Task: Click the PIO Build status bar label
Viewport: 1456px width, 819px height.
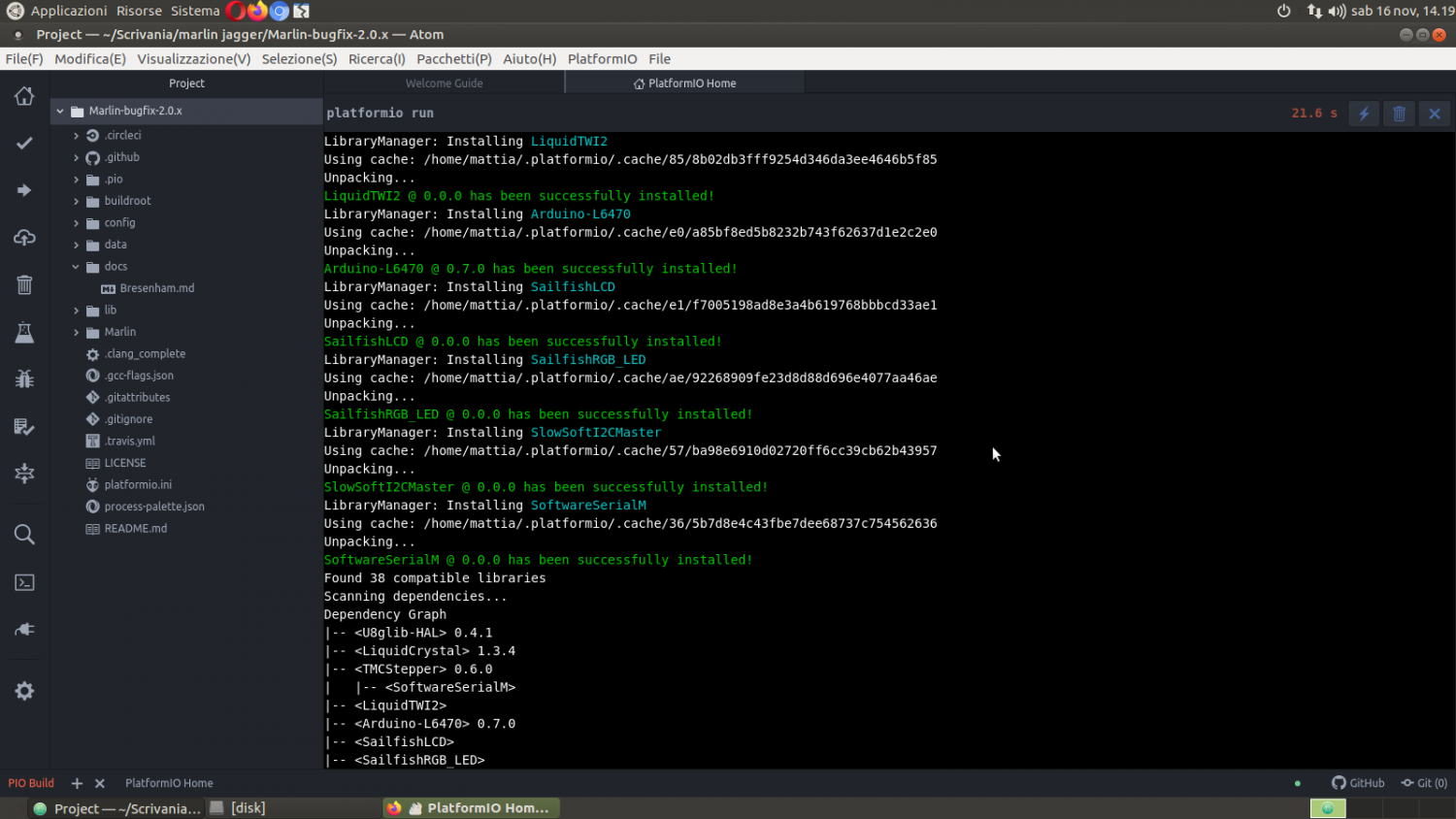Action: [31, 783]
